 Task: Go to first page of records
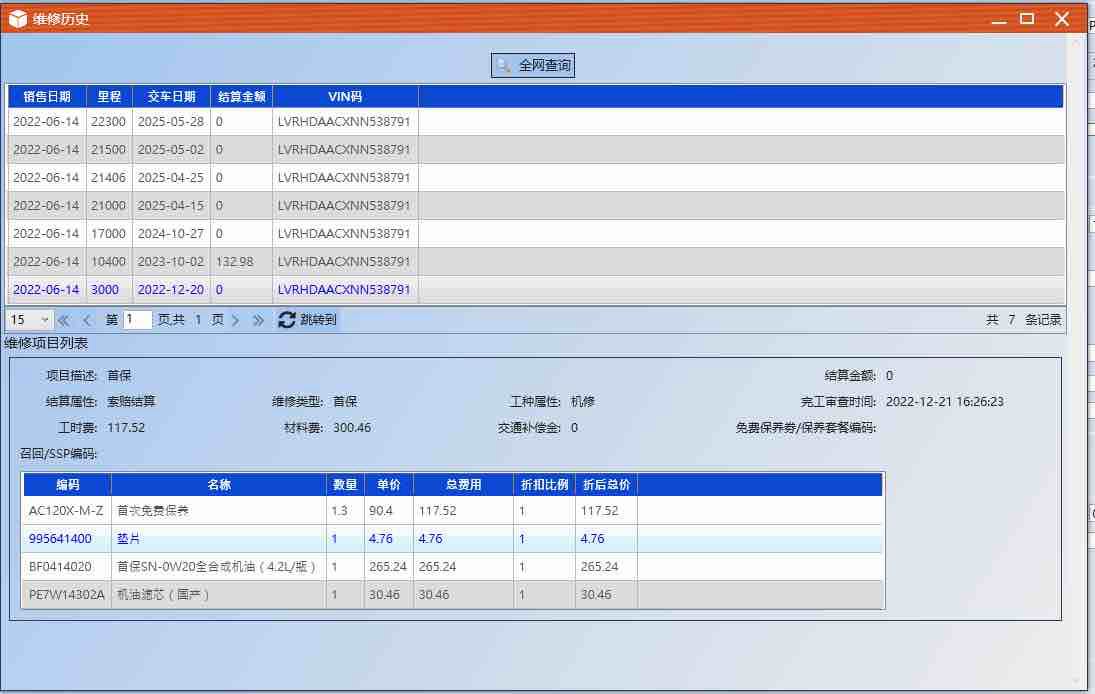pyautogui.click(x=64, y=320)
